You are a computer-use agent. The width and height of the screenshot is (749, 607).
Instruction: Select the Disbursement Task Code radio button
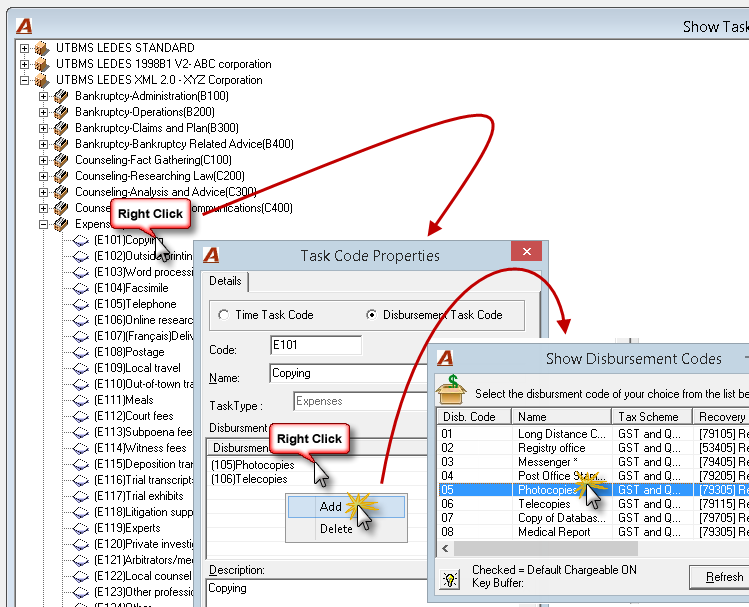[x=371, y=315]
